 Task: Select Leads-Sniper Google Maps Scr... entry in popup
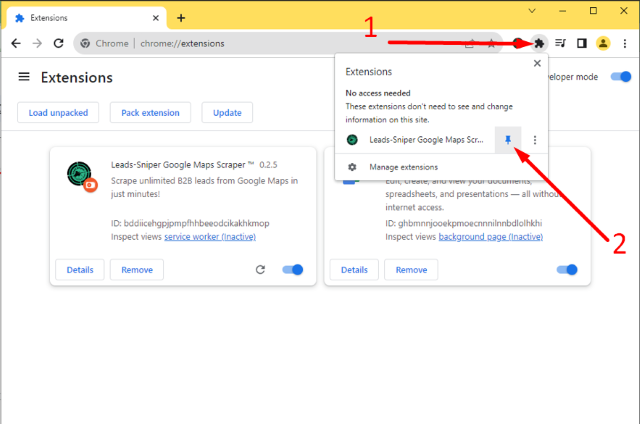[x=426, y=140]
